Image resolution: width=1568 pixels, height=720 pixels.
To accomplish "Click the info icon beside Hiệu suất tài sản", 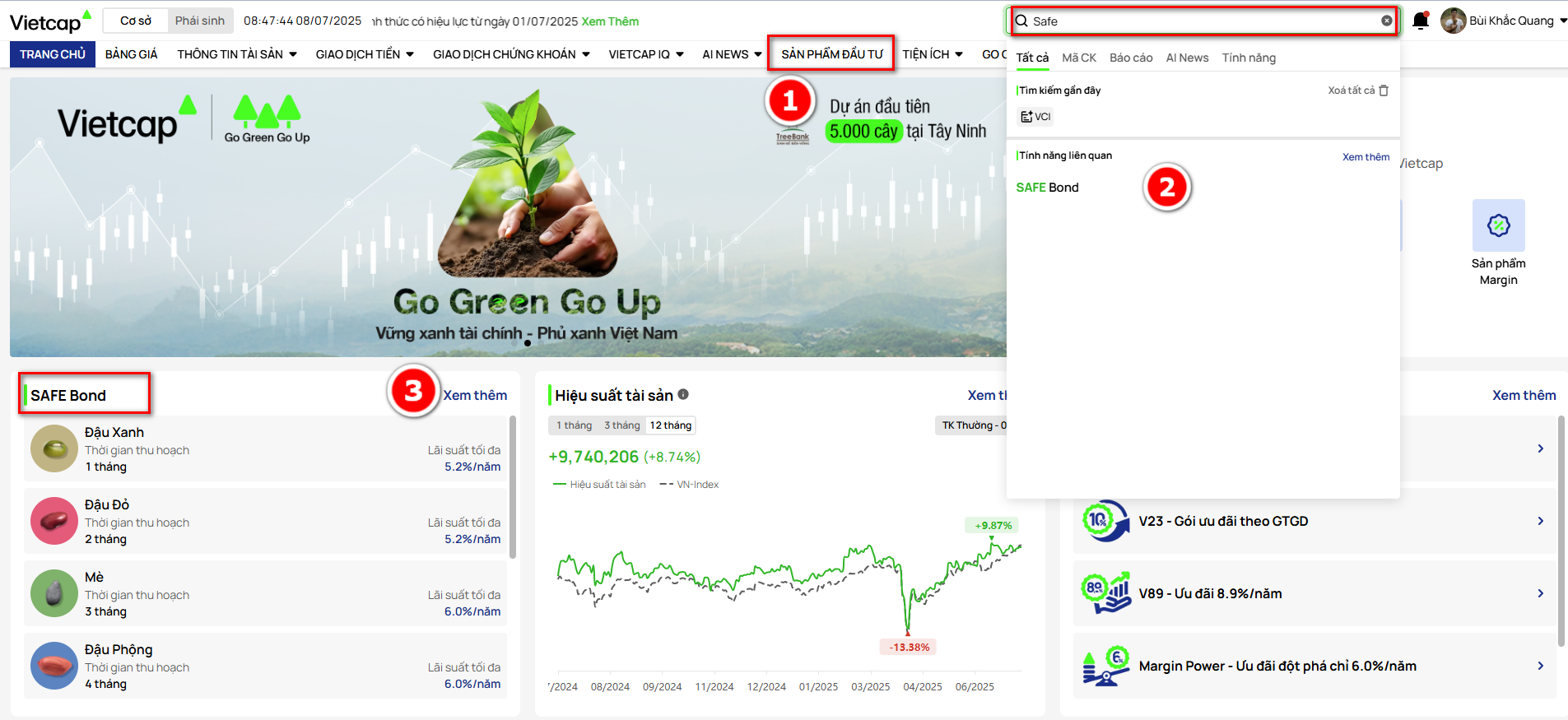I will pyautogui.click(x=683, y=394).
